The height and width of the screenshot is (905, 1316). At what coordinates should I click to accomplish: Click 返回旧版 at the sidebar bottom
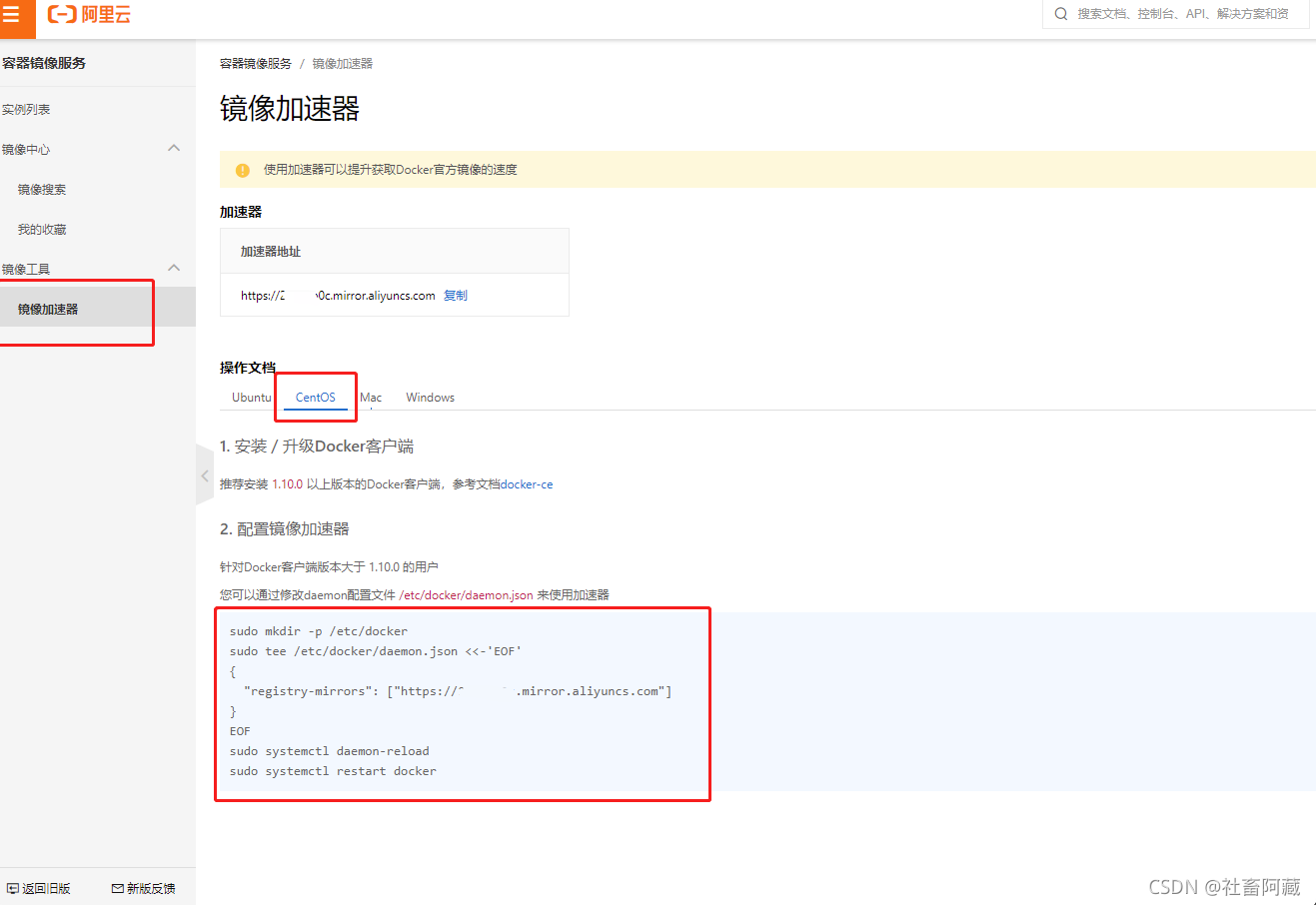[x=39, y=888]
